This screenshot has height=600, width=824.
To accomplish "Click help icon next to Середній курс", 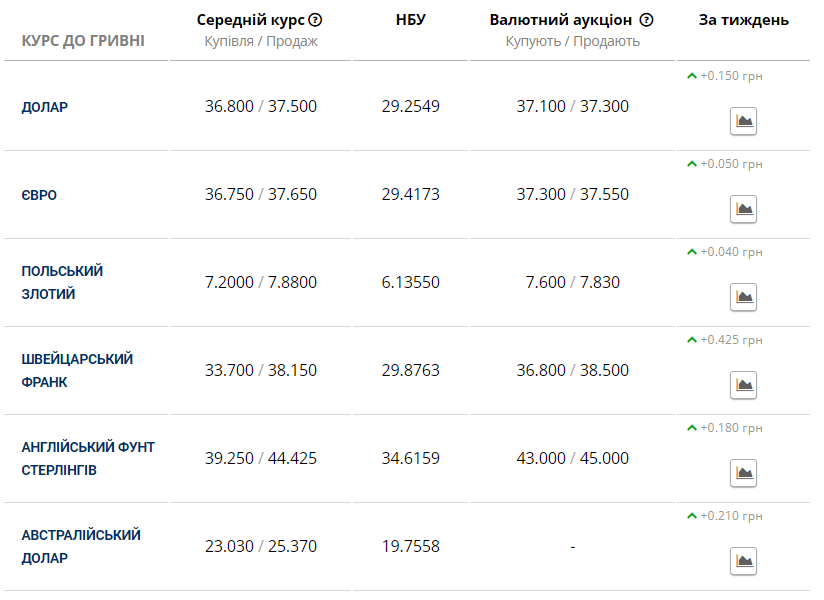I will click(x=316, y=20).
